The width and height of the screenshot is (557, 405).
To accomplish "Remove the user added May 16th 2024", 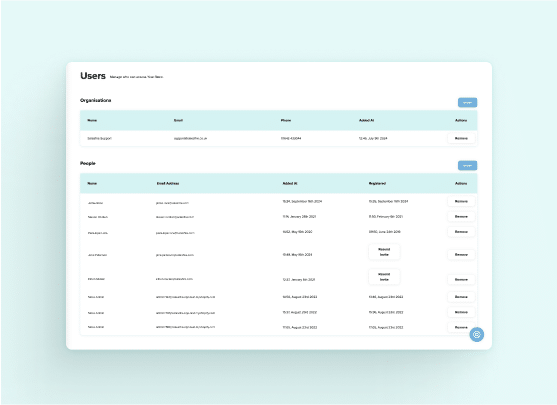I will (461, 254).
